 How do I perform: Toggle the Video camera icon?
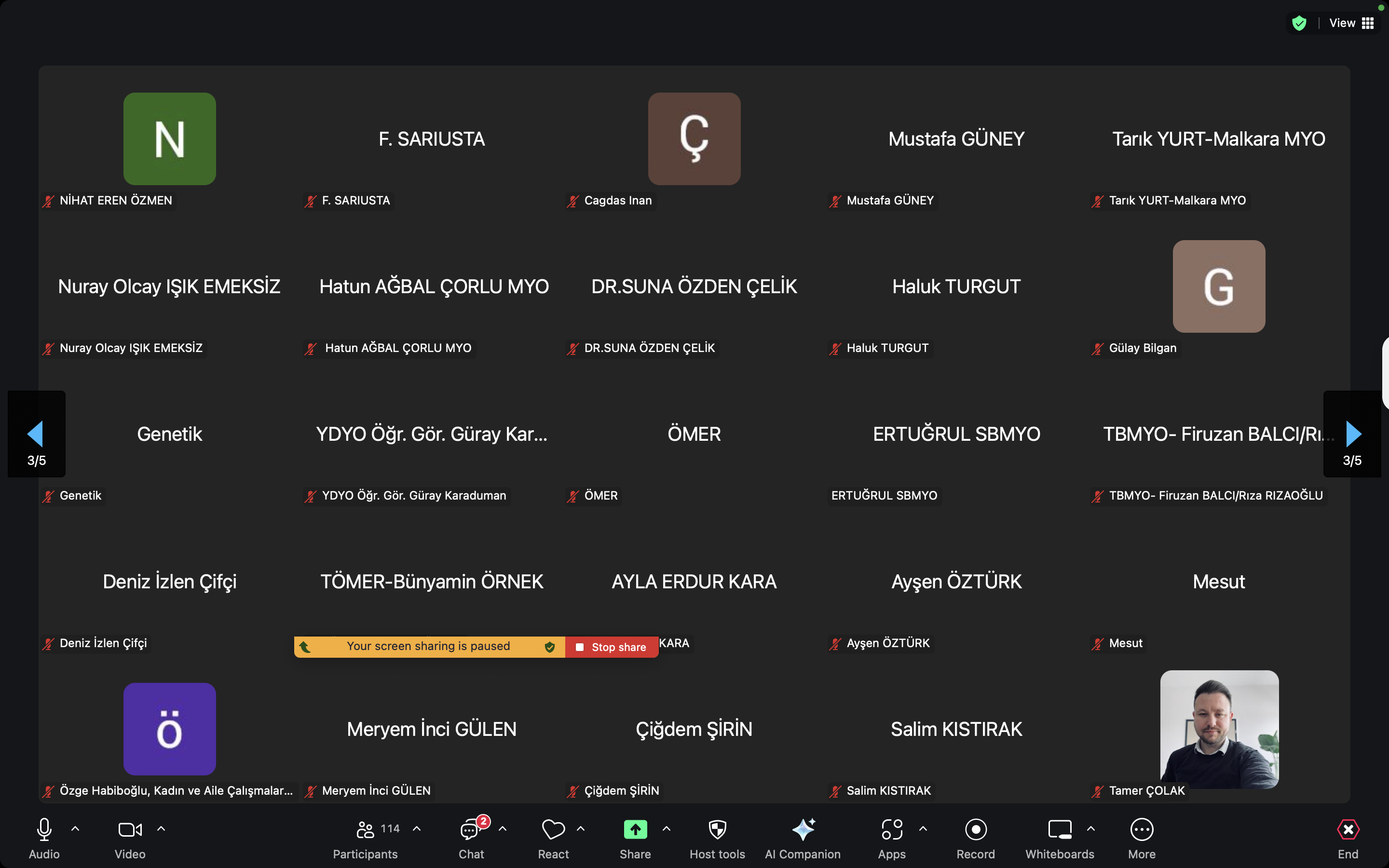pos(130,829)
